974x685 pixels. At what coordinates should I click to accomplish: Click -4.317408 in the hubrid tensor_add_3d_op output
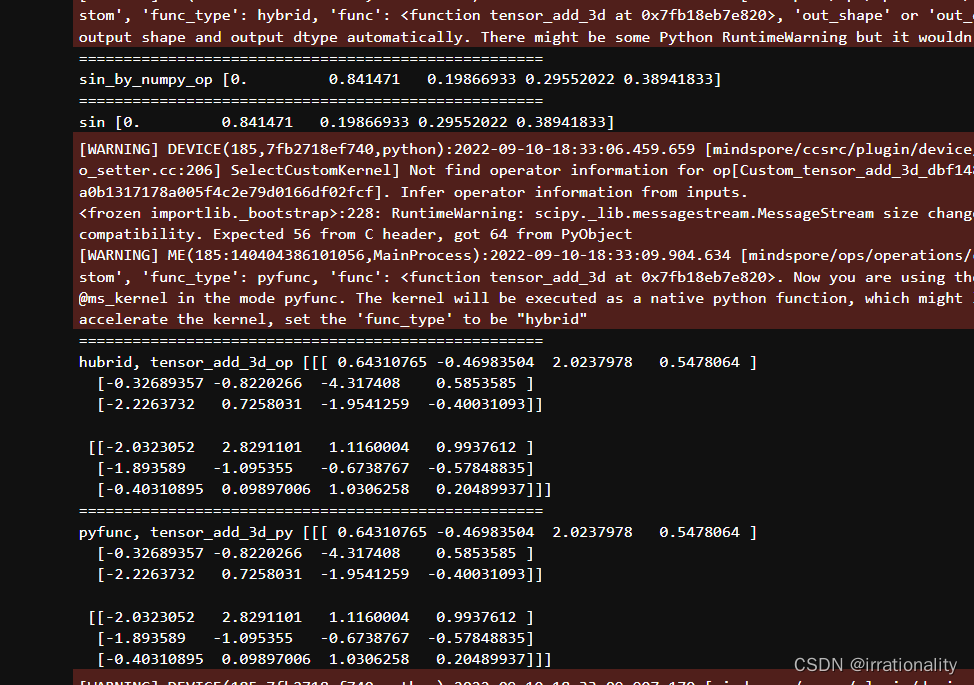(x=360, y=384)
